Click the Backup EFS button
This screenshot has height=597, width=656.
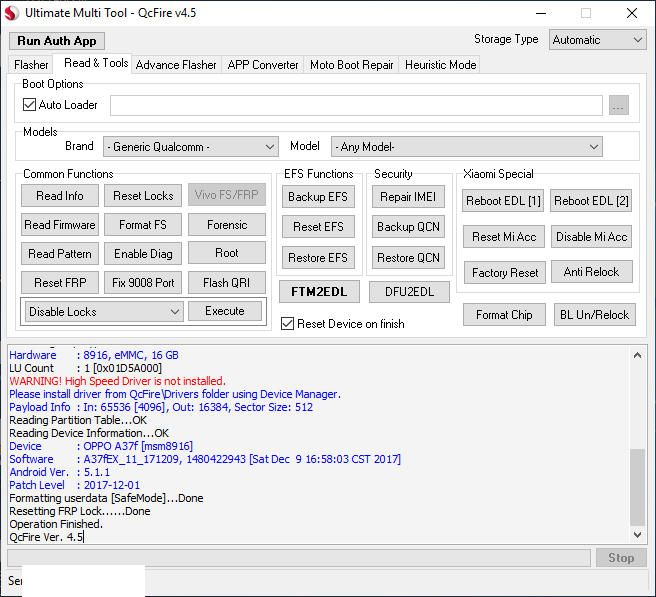click(318, 197)
